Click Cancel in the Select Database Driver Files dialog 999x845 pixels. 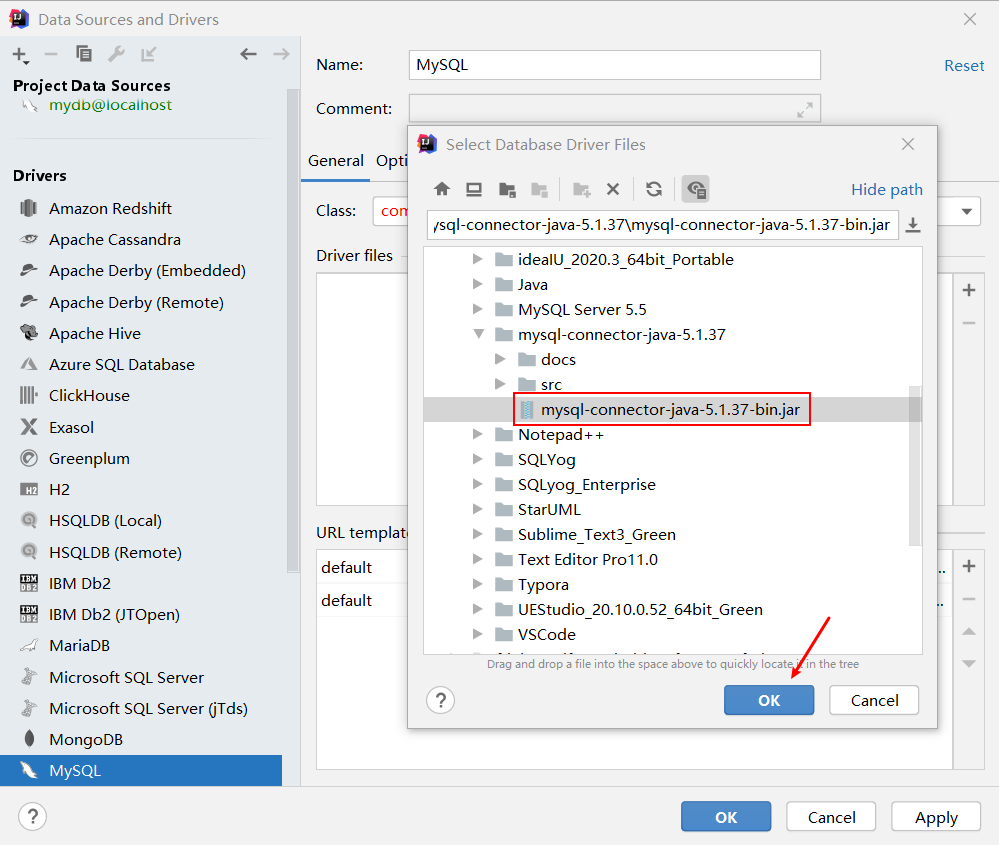click(874, 700)
